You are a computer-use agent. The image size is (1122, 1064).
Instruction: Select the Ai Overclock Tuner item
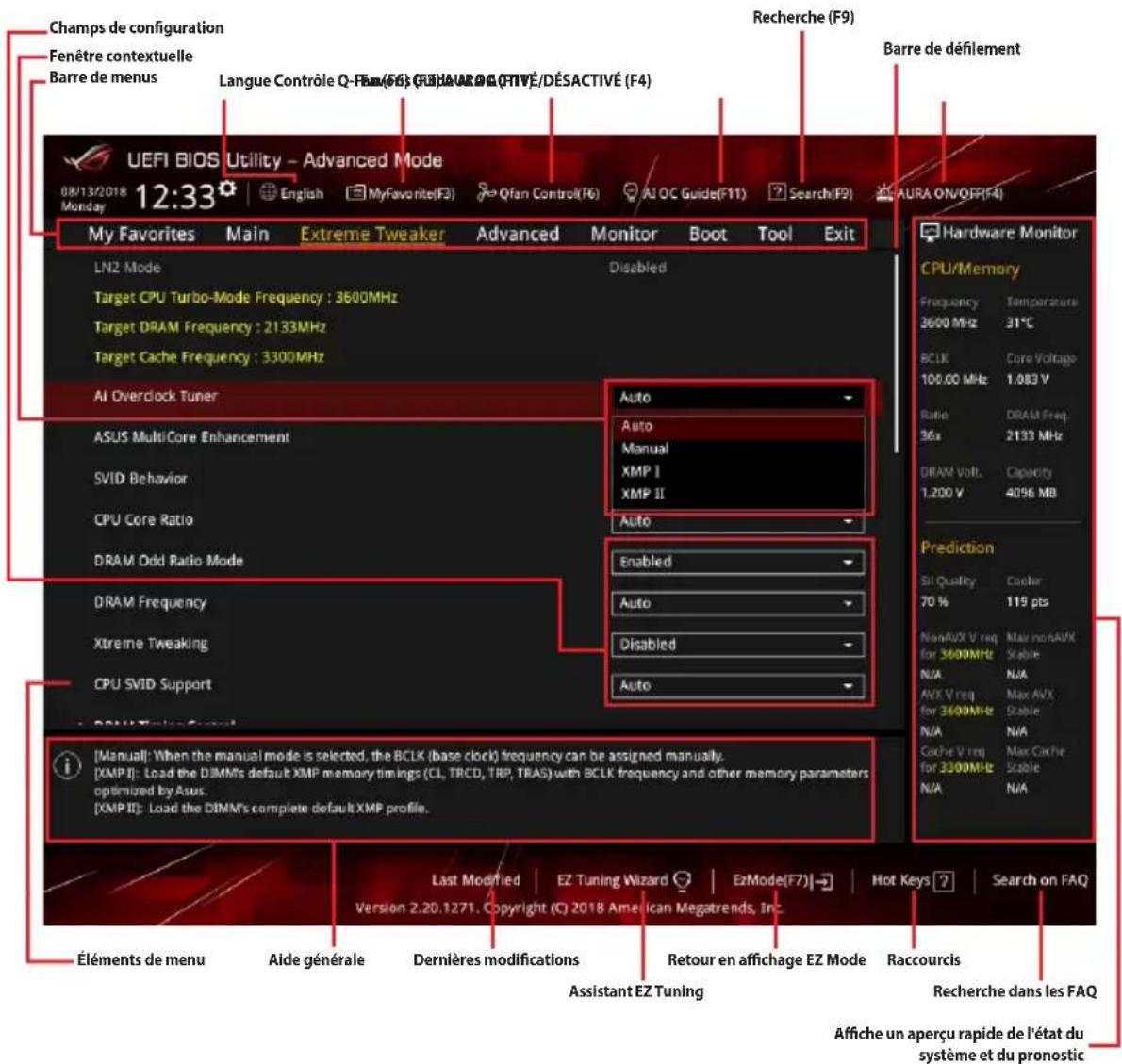[x=156, y=396]
